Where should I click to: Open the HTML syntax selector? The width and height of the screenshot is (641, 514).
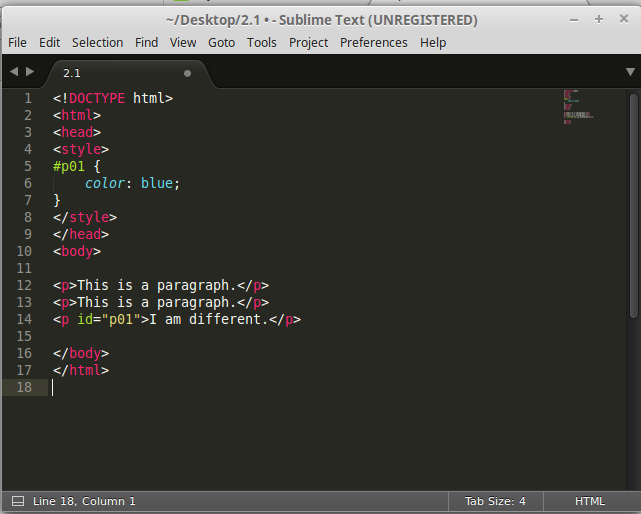pos(589,501)
